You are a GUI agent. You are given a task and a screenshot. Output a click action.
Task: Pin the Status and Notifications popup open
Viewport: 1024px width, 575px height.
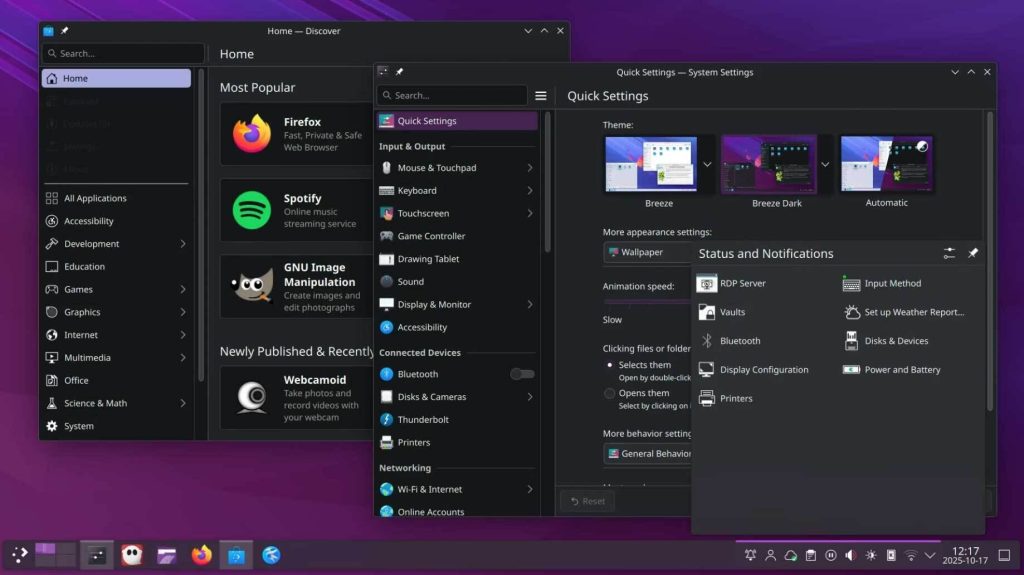pos(973,254)
